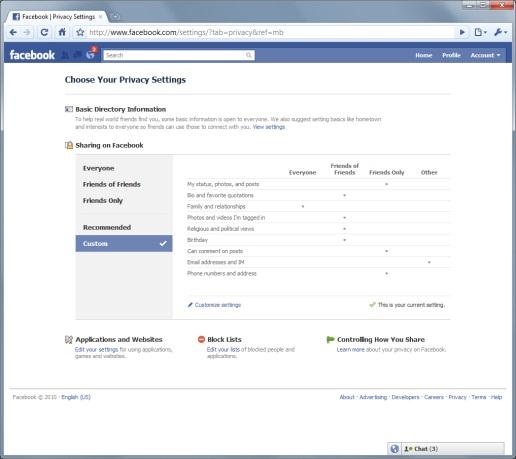Click the checkmark on Custom preset
The width and height of the screenshot is (516, 459).
[x=163, y=243]
